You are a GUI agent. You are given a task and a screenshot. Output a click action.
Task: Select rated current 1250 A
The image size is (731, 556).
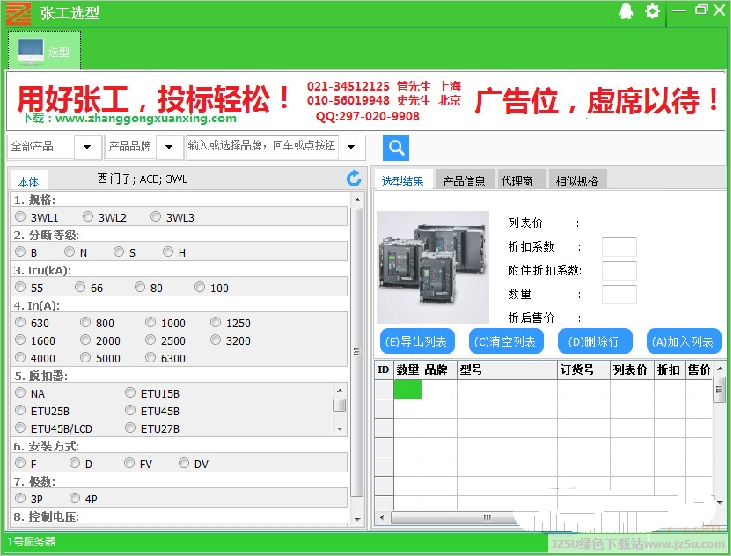pos(215,322)
